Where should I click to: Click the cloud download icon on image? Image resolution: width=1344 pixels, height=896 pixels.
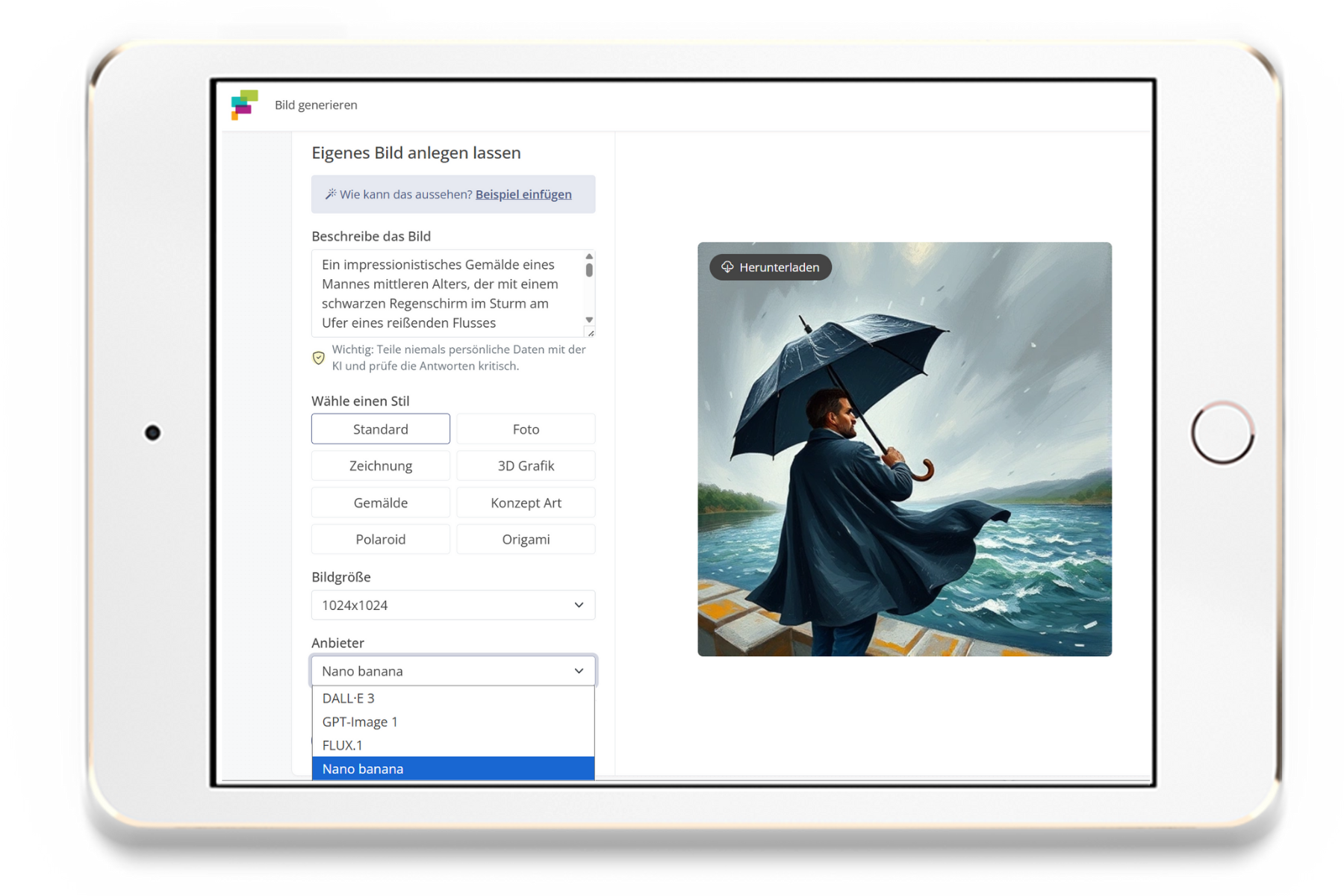click(x=727, y=267)
